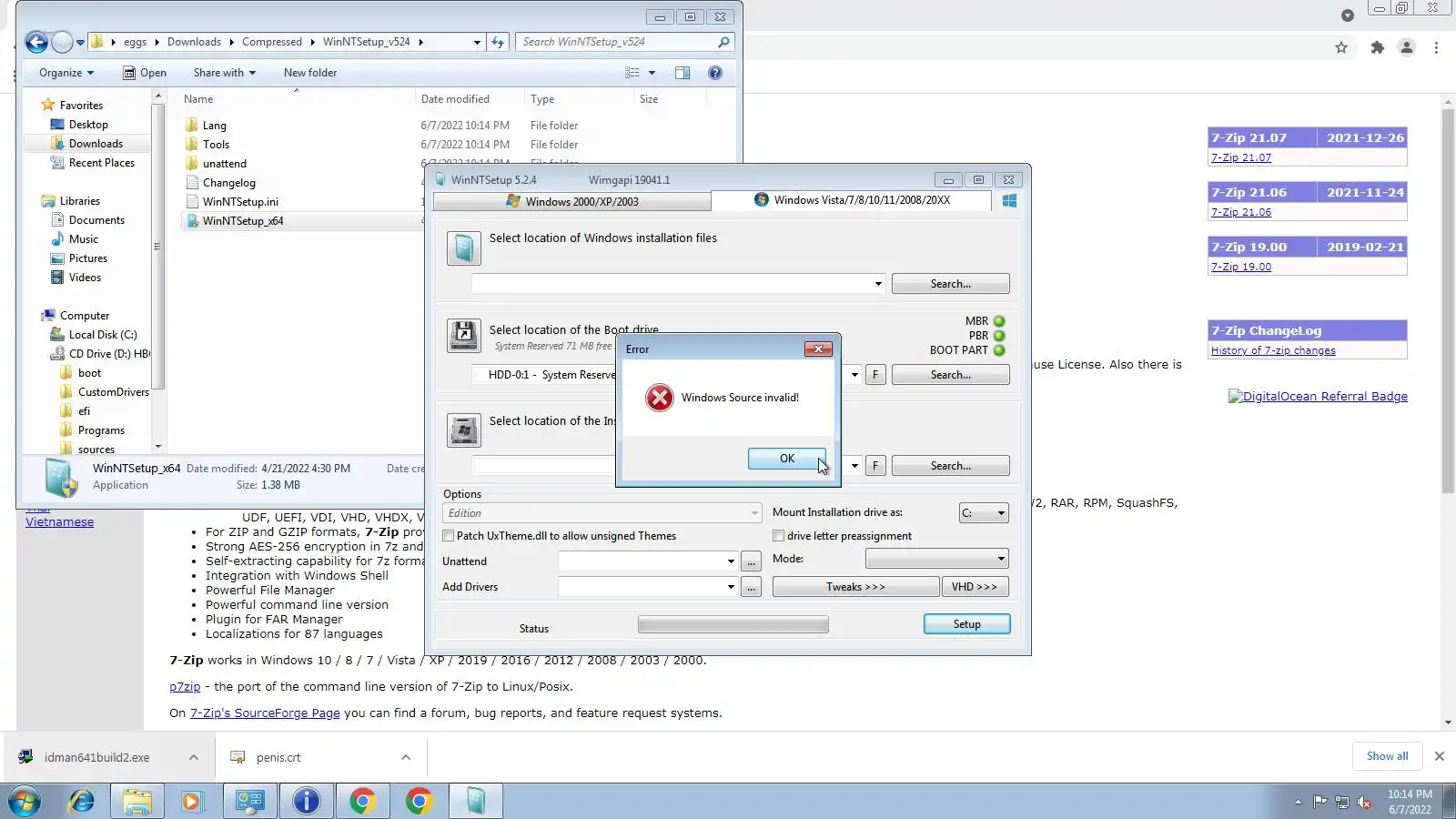This screenshot has width=1456, height=819.
Task: Open Chrome three-dot menu
Action: click(x=1436, y=47)
